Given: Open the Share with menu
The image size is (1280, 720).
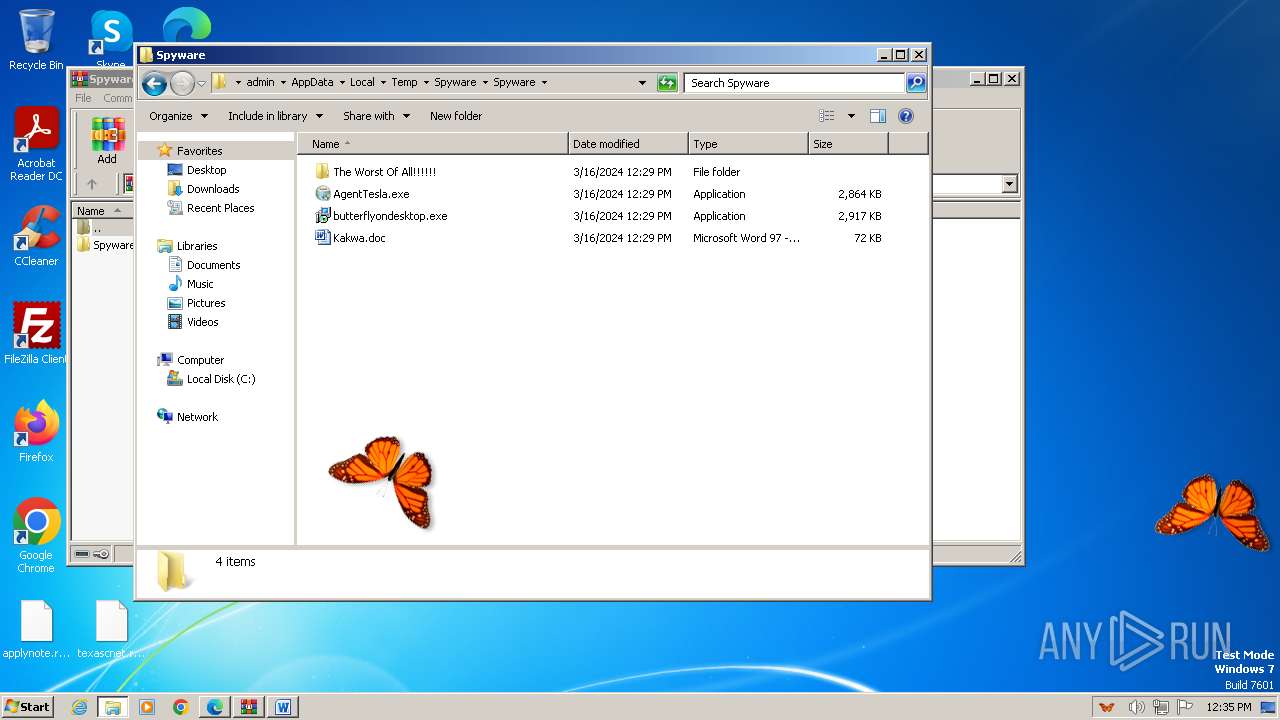Looking at the screenshot, I should pos(376,116).
